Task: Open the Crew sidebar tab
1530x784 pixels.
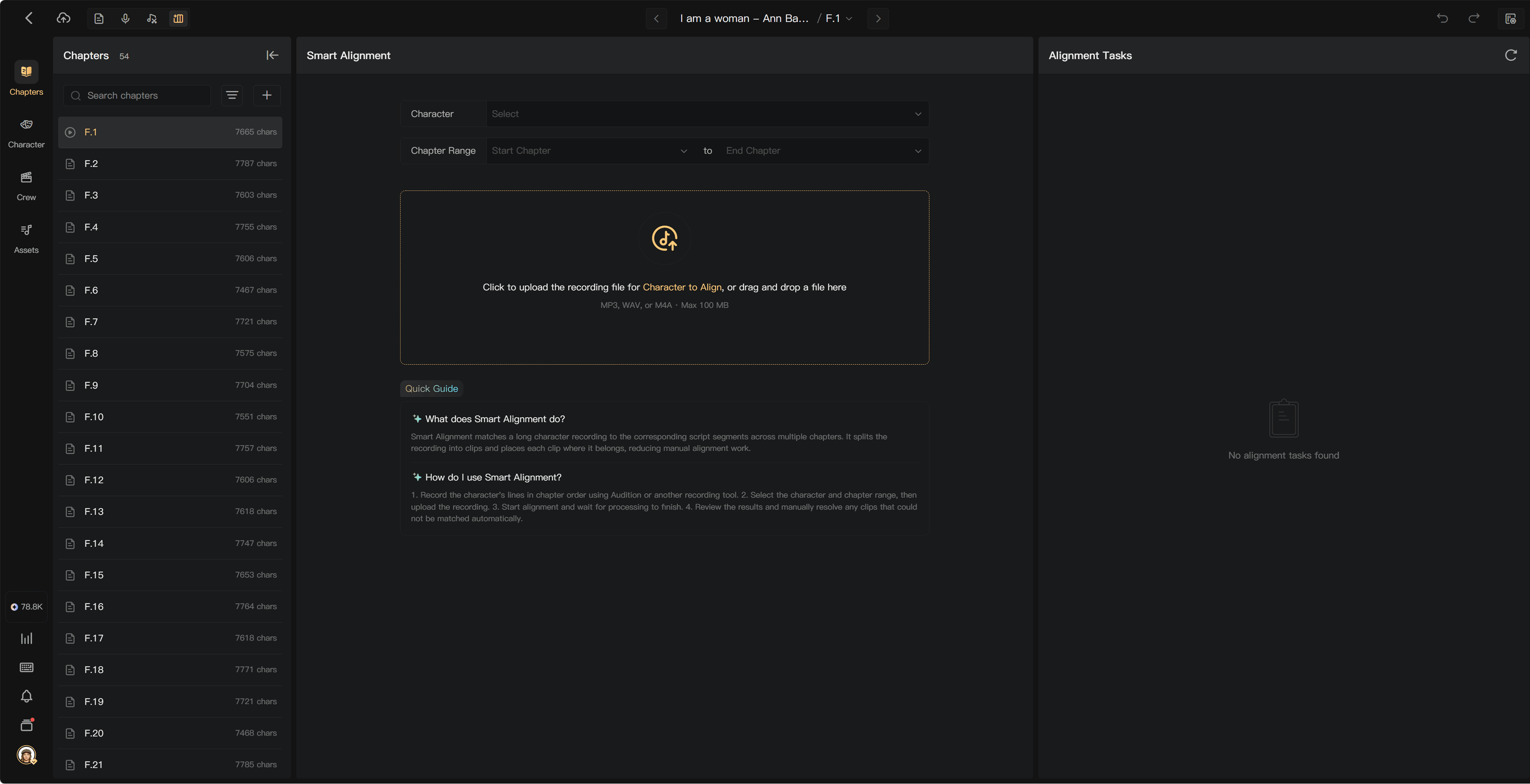Action: [26, 186]
